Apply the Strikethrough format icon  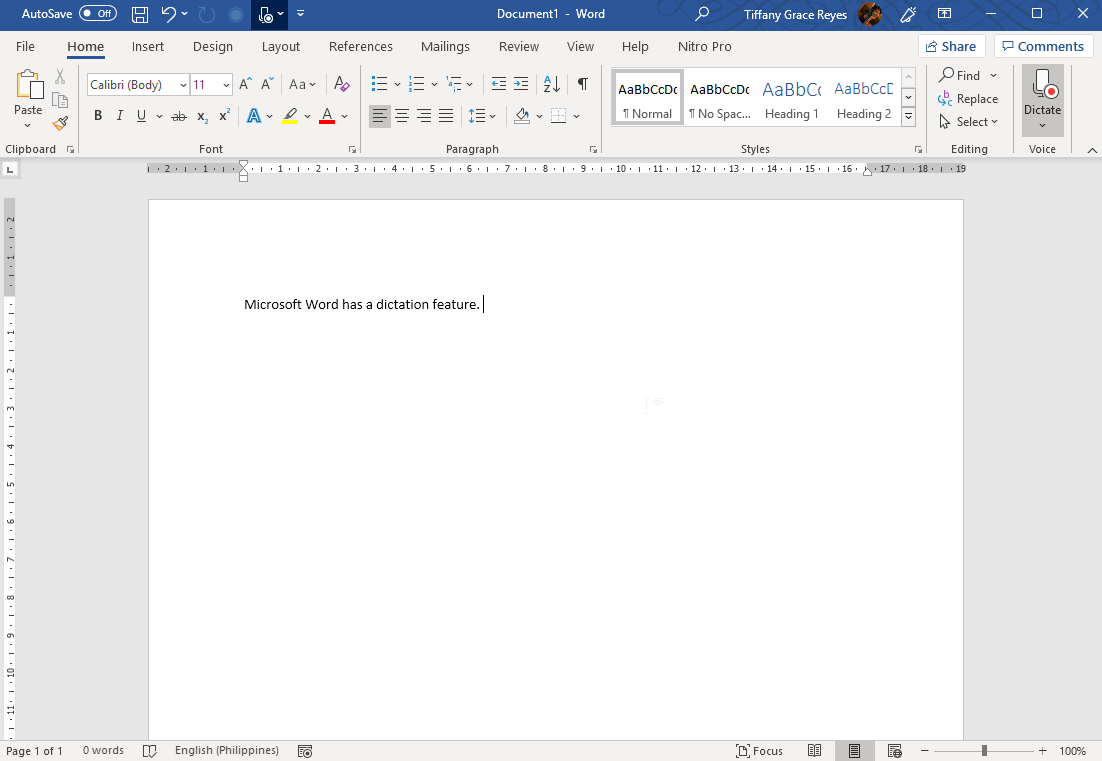[x=179, y=117]
